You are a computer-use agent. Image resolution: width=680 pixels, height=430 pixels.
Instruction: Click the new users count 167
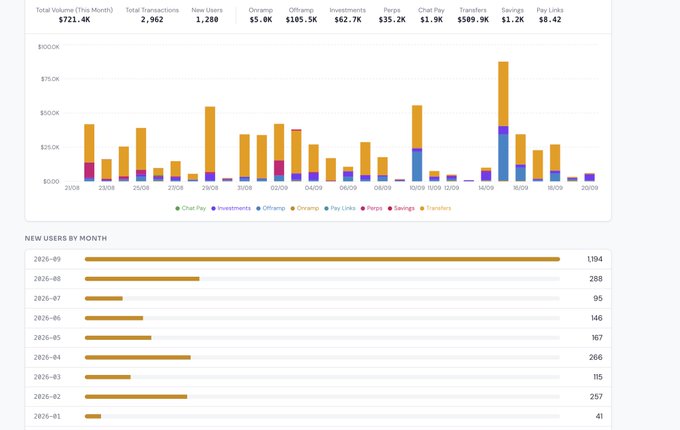[597, 338]
